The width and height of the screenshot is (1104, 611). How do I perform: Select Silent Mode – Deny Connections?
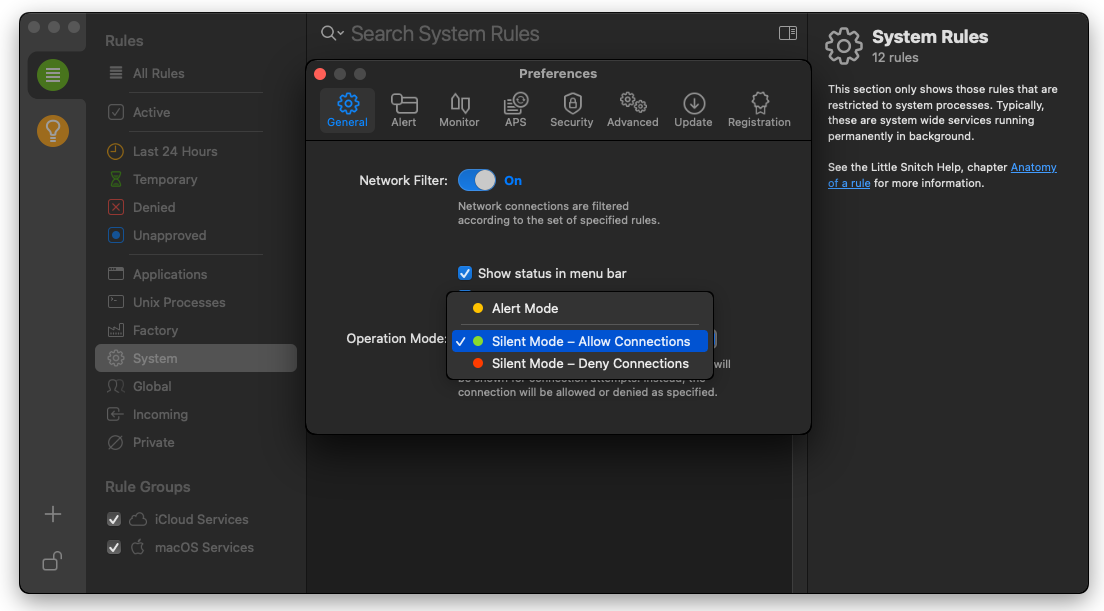[589, 364]
